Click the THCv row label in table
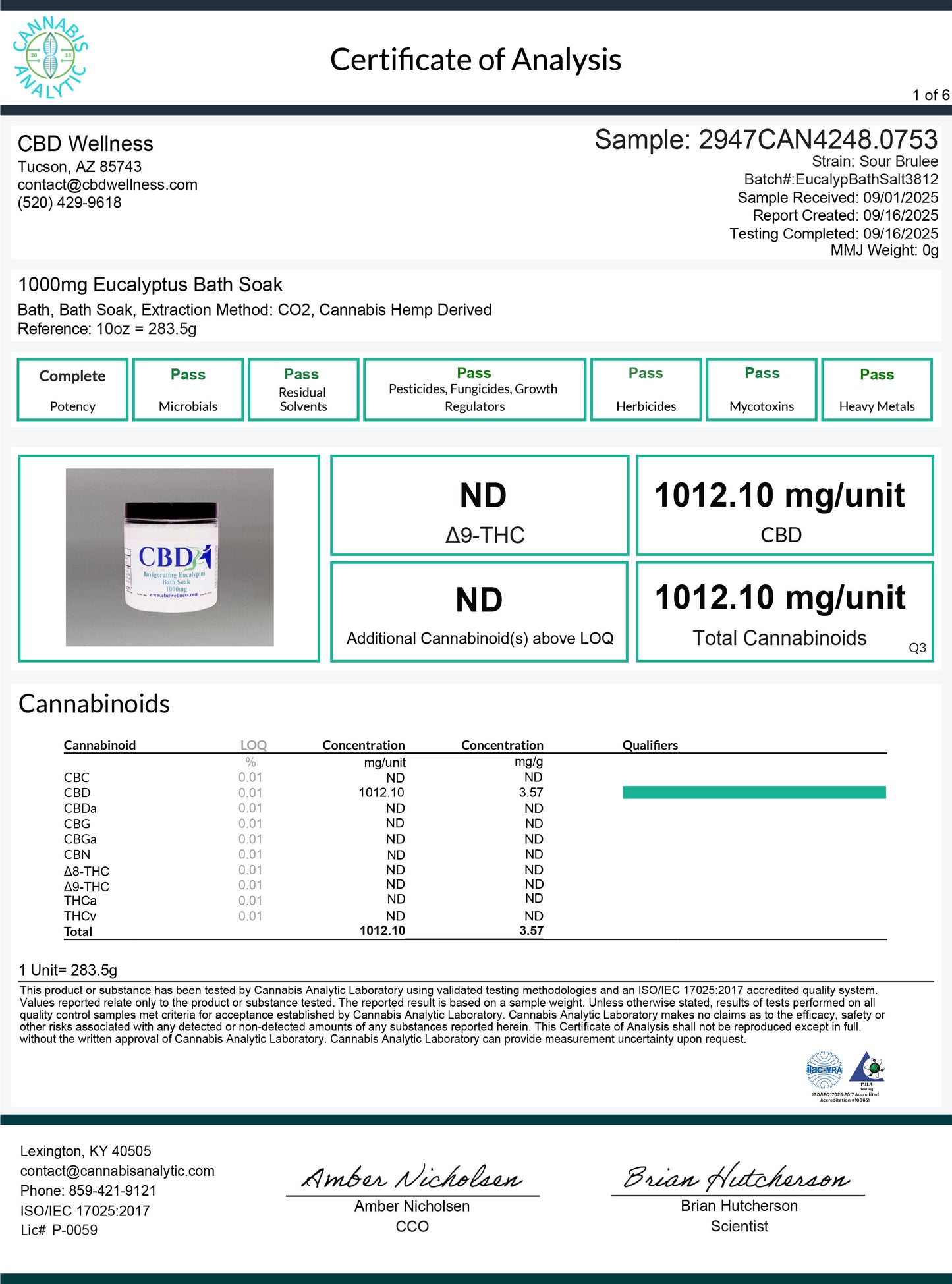Image resolution: width=952 pixels, height=1284 pixels. click(x=80, y=916)
